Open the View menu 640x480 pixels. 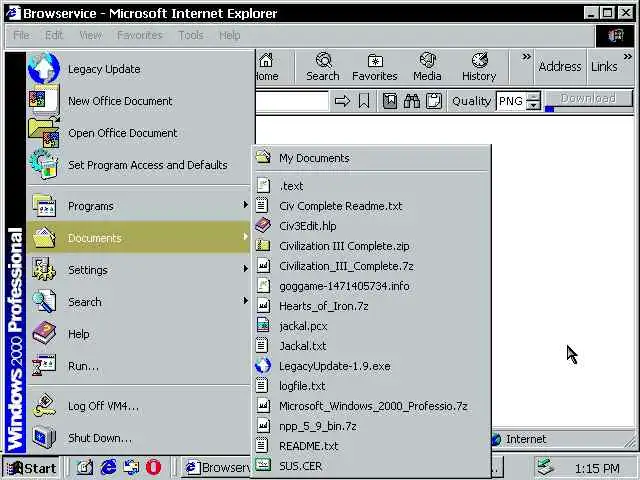pyautogui.click(x=91, y=35)
